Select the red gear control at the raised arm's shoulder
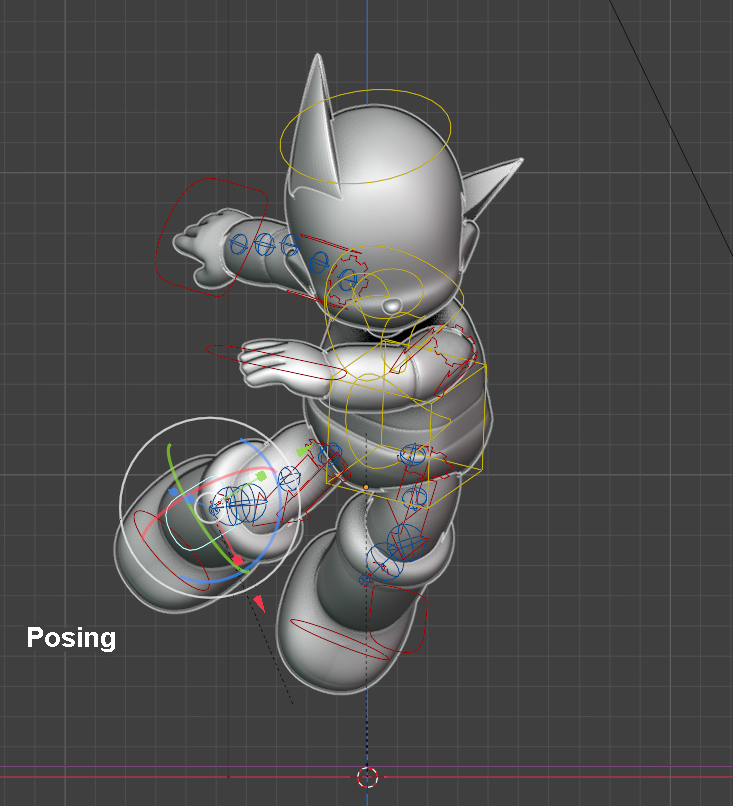 point(347,278)
